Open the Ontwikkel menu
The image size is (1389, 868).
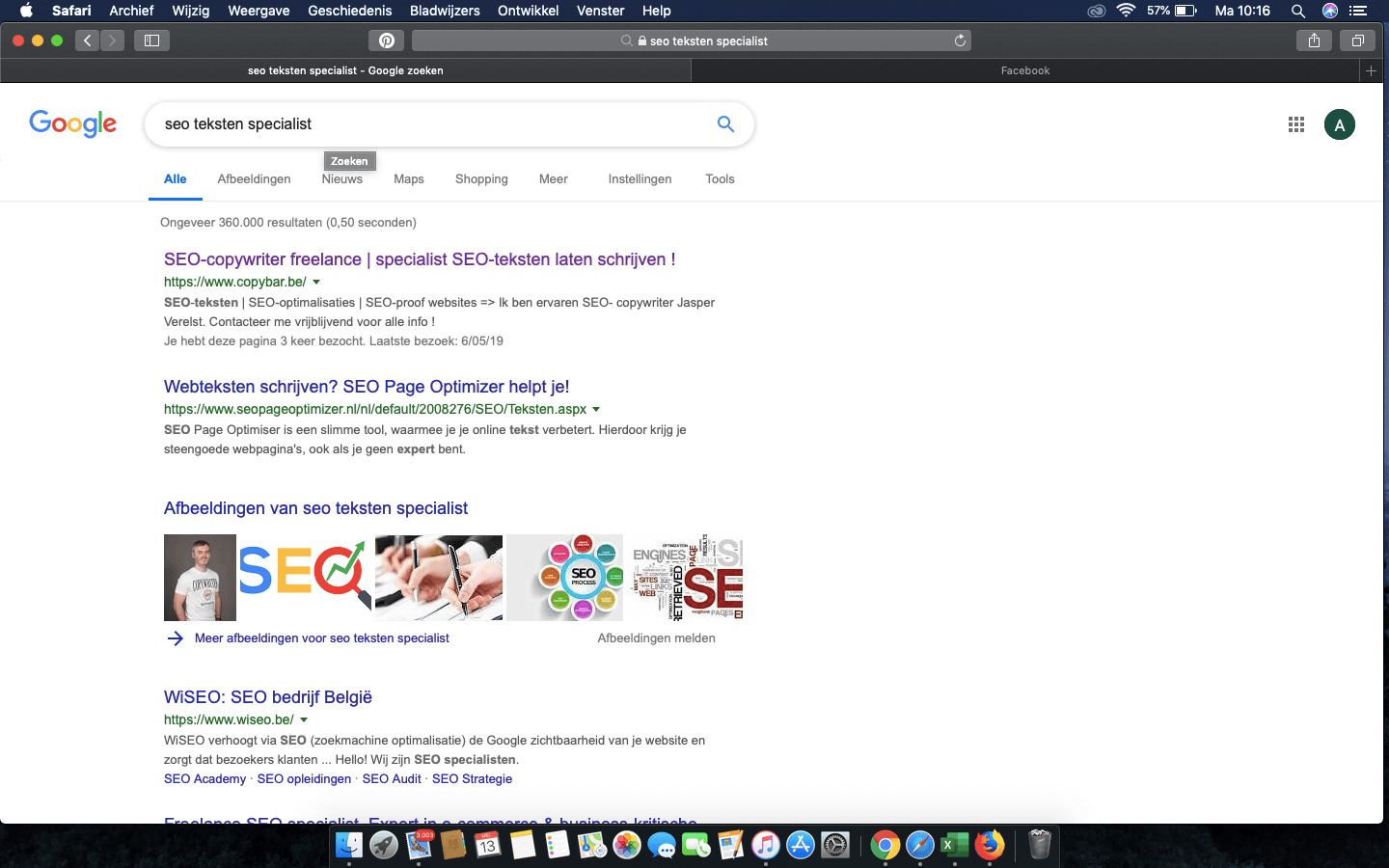coord(528,11)
